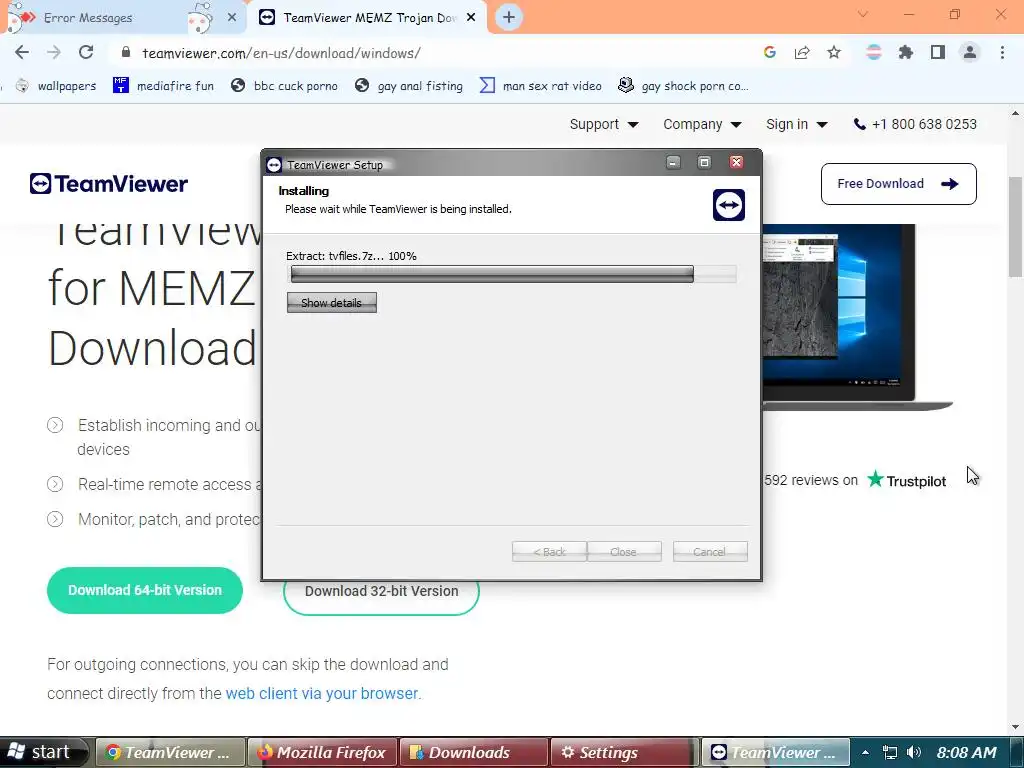This screenshot has width=1024, height=768.
Task: Open the Windows start button
Action: click(x=42, y=752)
